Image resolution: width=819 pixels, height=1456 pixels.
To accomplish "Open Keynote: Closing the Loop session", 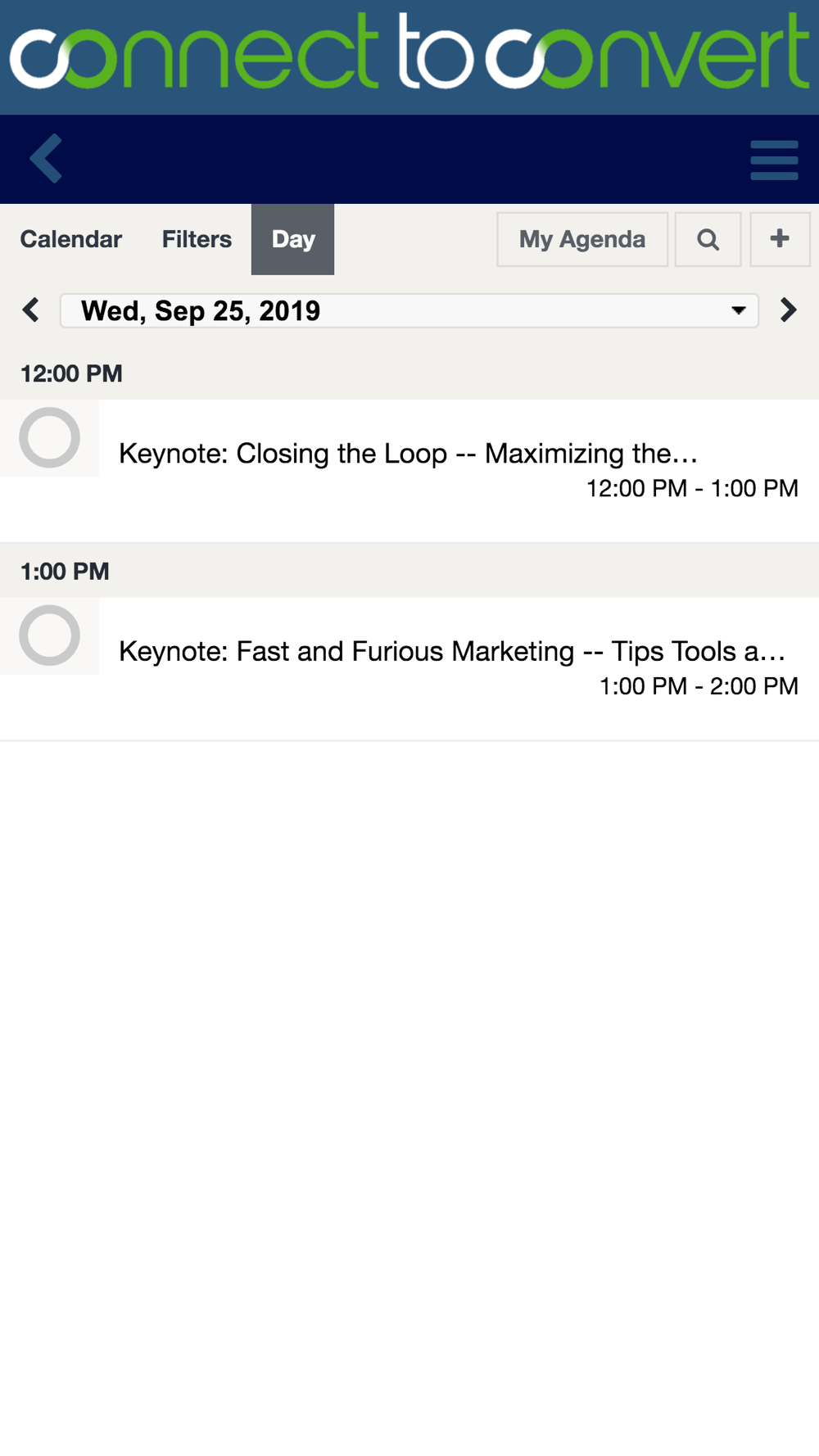I will pyautogui.click(x=408, y=454).
